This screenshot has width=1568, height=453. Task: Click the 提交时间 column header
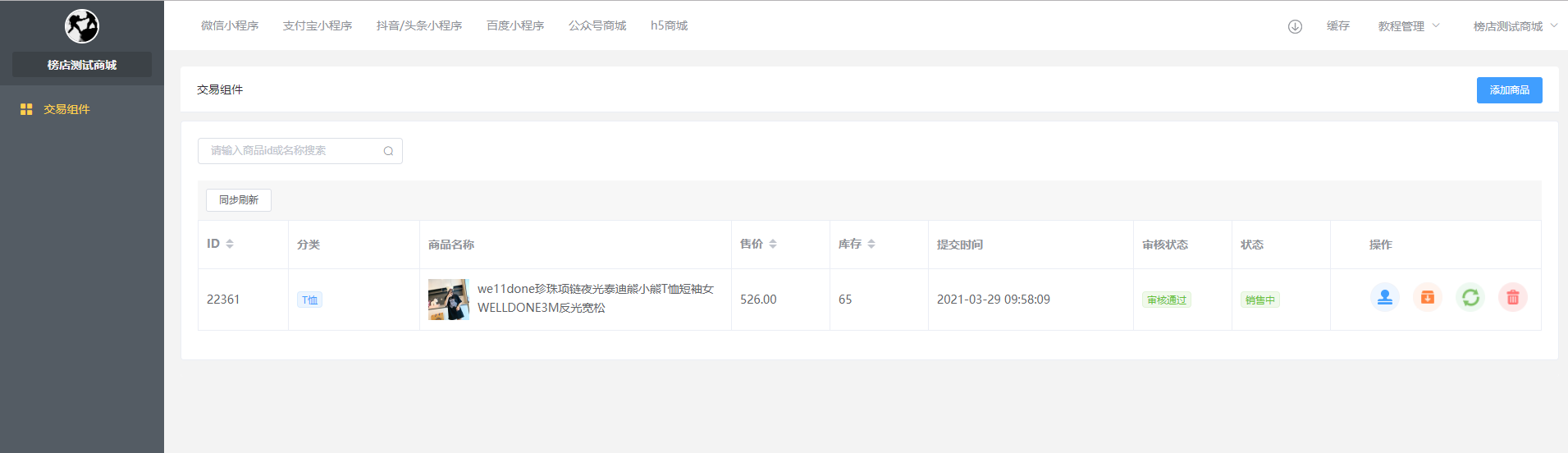[960, 245]
